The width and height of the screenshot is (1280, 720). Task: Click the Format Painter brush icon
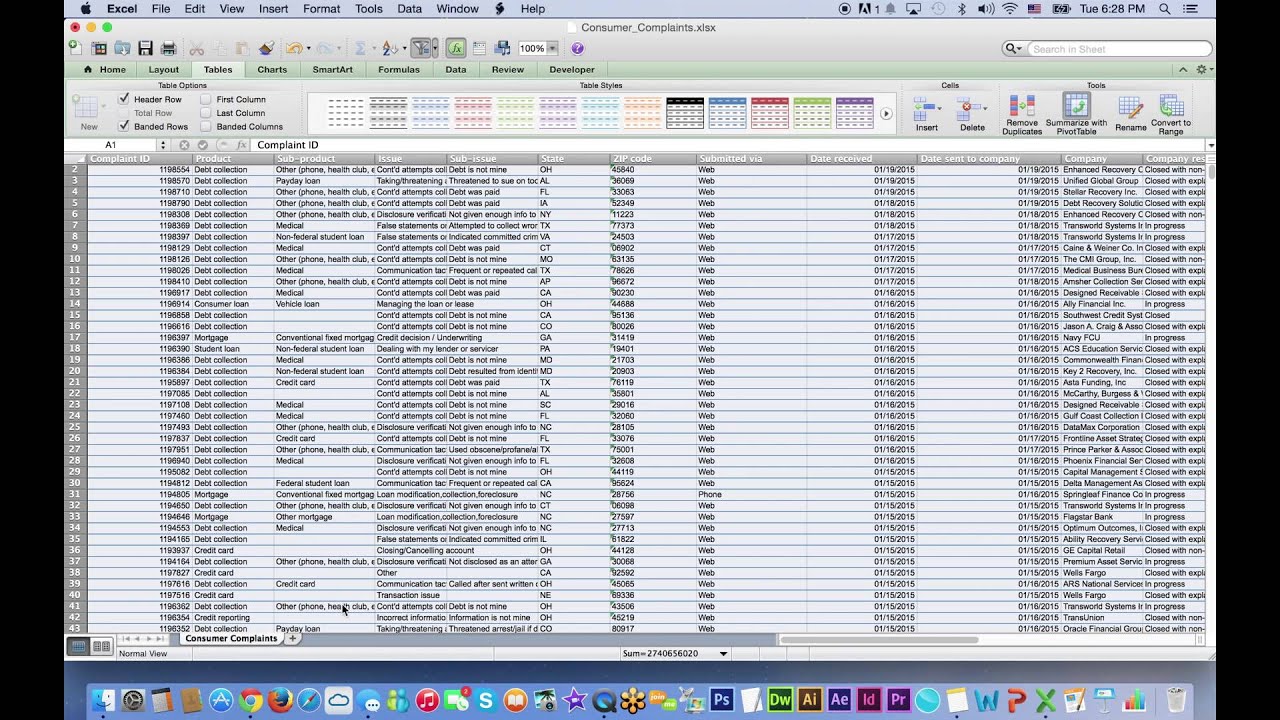click(266, 48)
